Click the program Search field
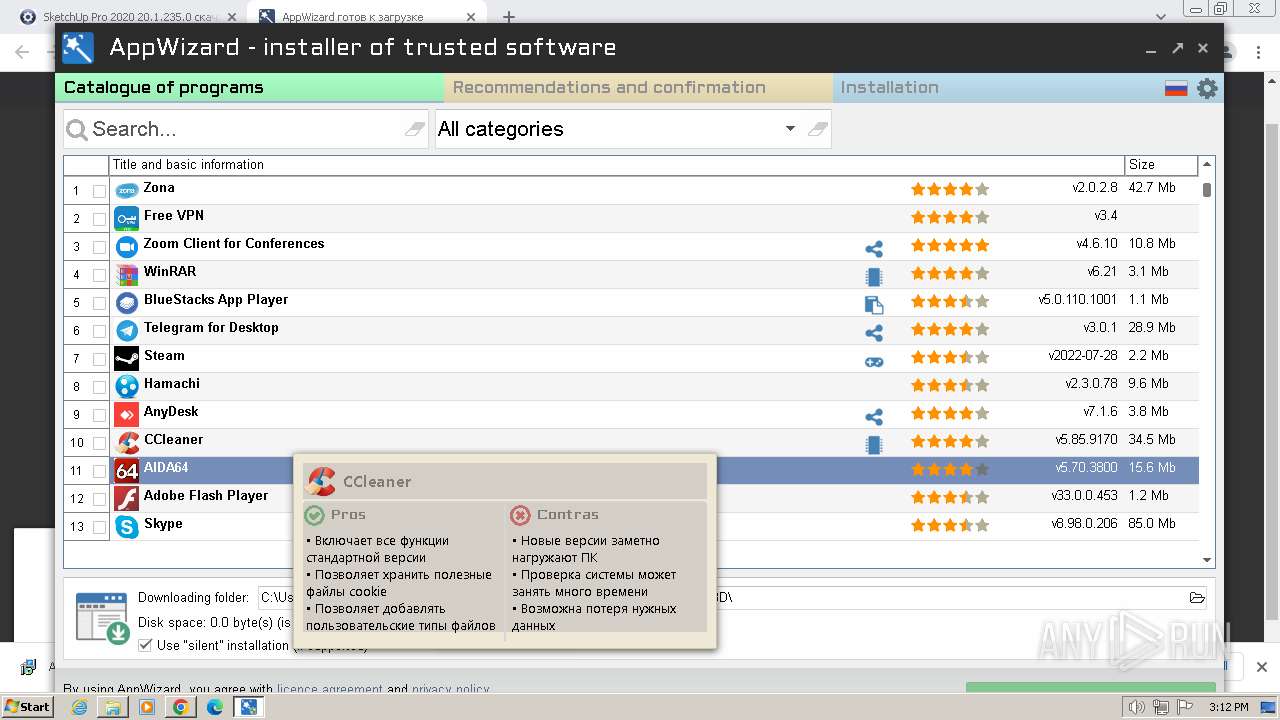 (245, 129)
